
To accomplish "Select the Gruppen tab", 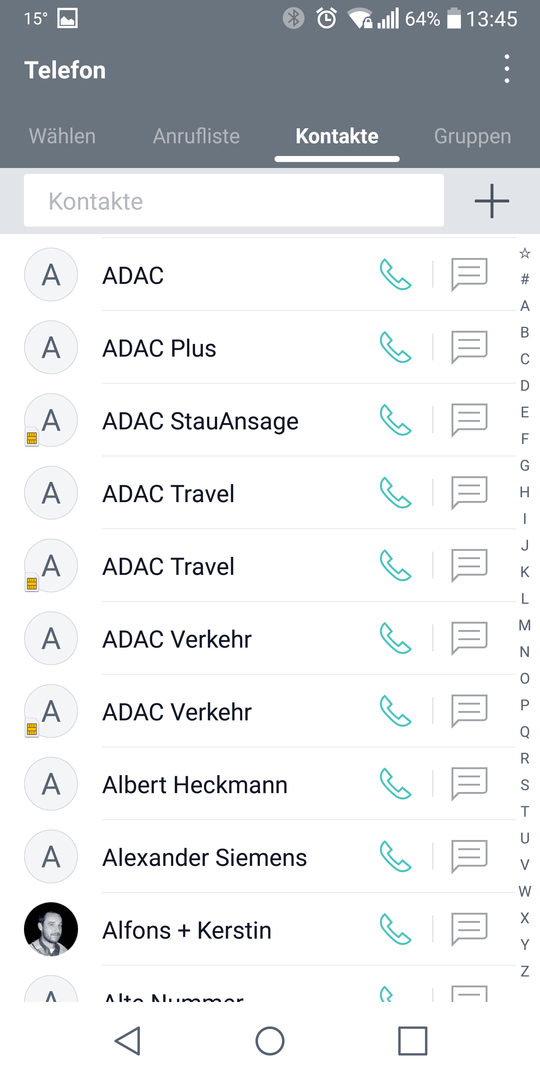I will click(472, 136).
